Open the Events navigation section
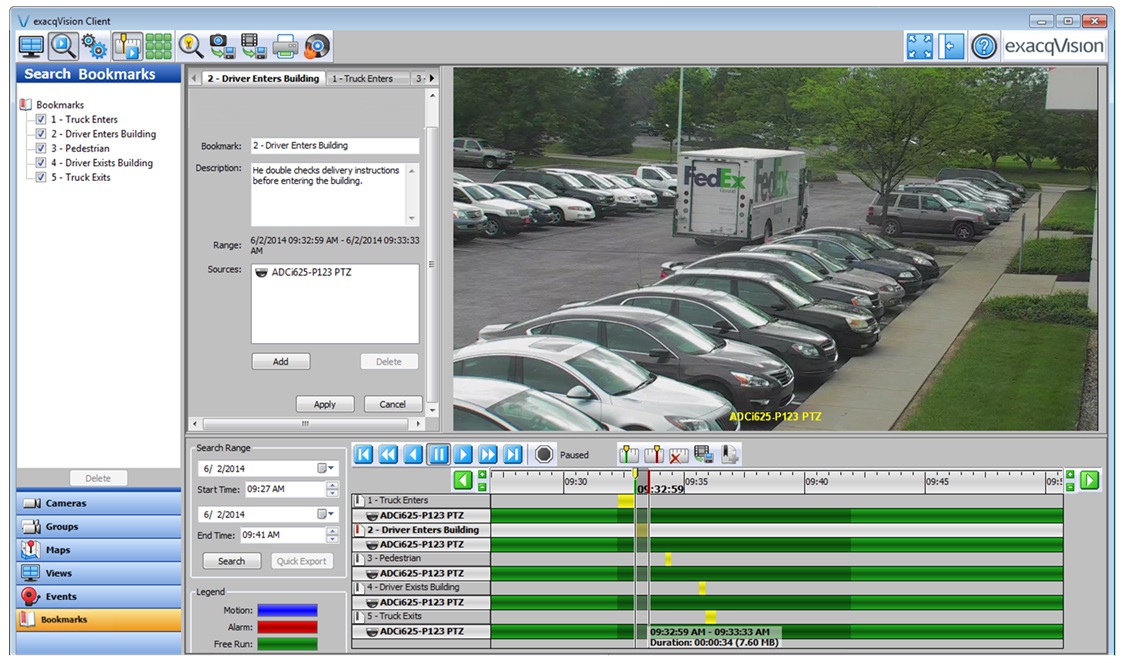 click(99, 596)
